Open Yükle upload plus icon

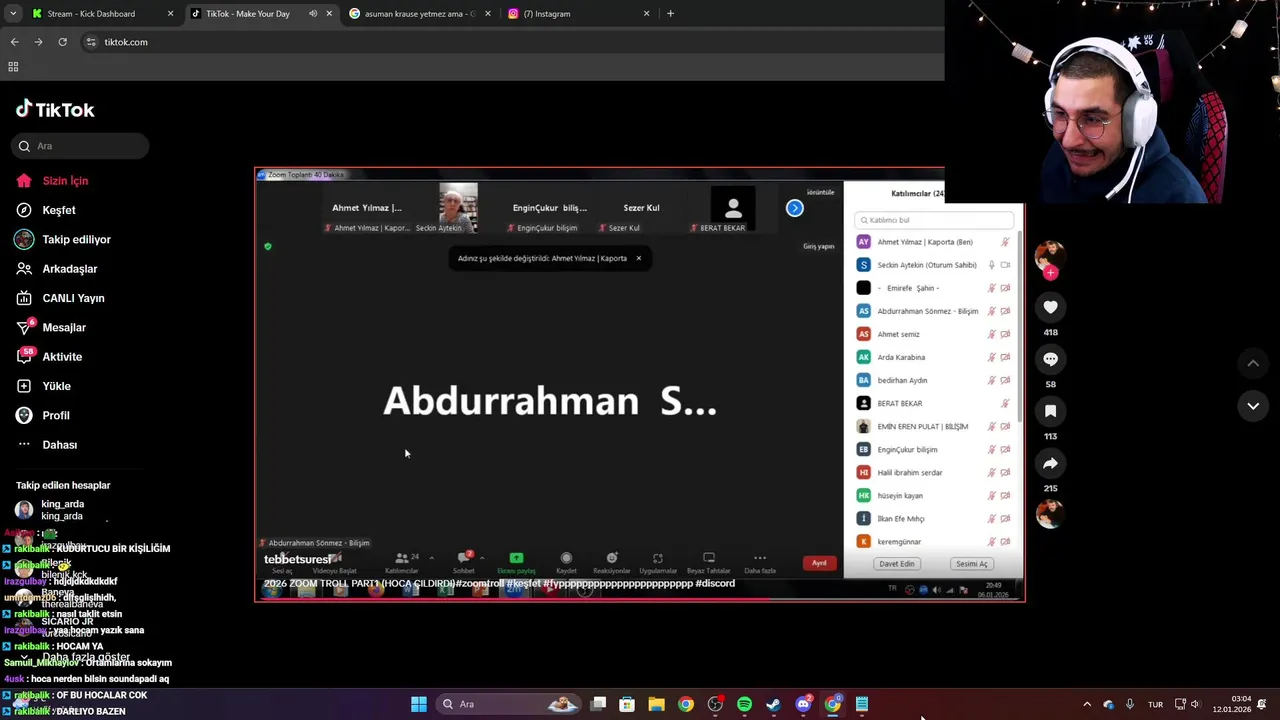(x=24, y=386)
